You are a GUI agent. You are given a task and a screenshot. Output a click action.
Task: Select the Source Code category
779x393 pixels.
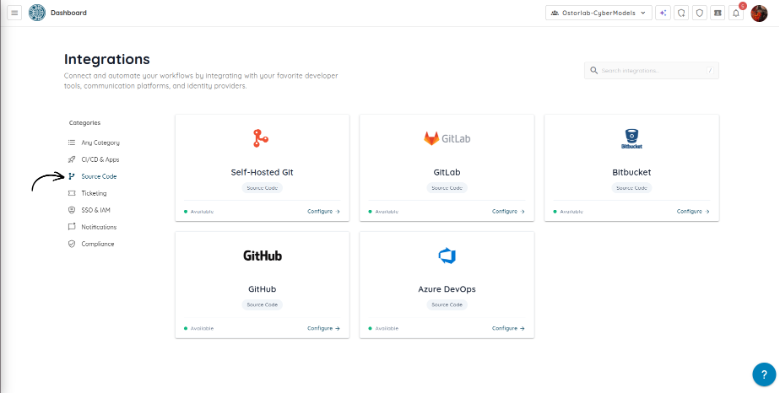93,176
